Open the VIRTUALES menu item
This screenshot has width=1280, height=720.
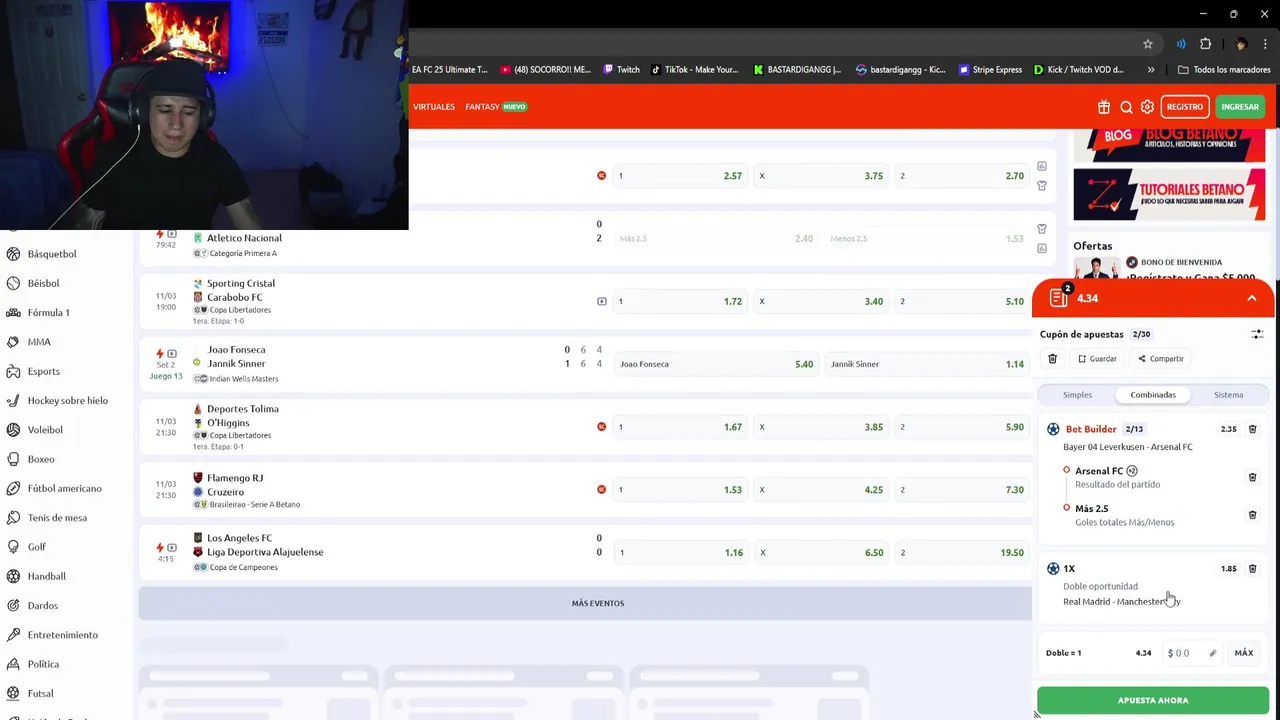[434, 107]
